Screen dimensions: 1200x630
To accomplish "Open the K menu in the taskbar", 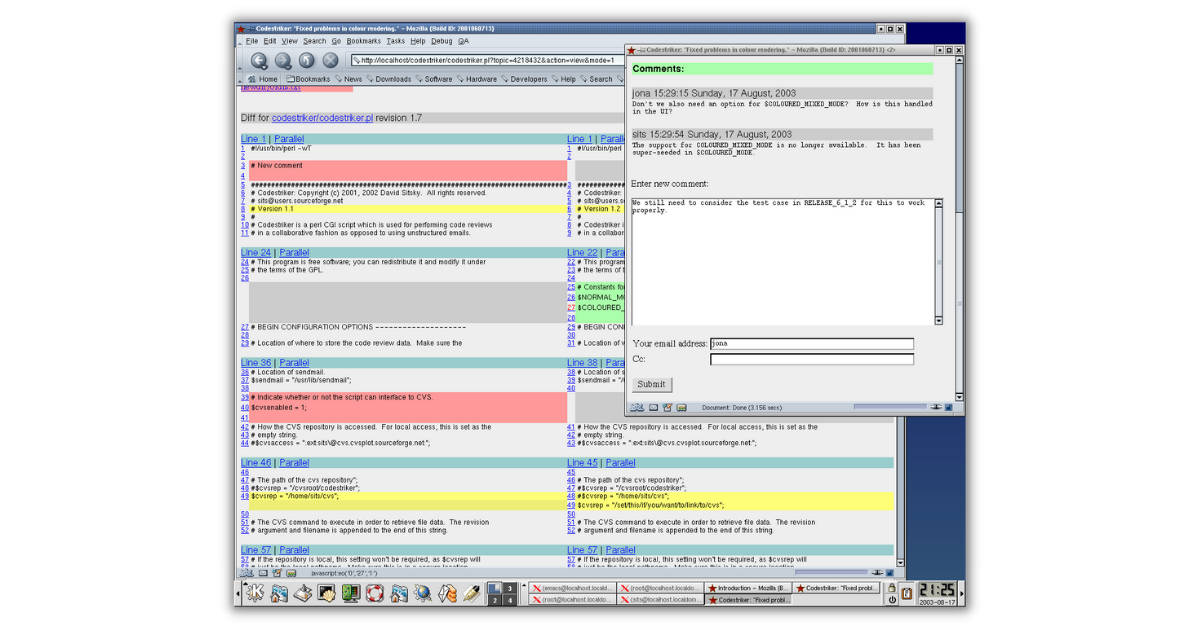I will (255, 592).
